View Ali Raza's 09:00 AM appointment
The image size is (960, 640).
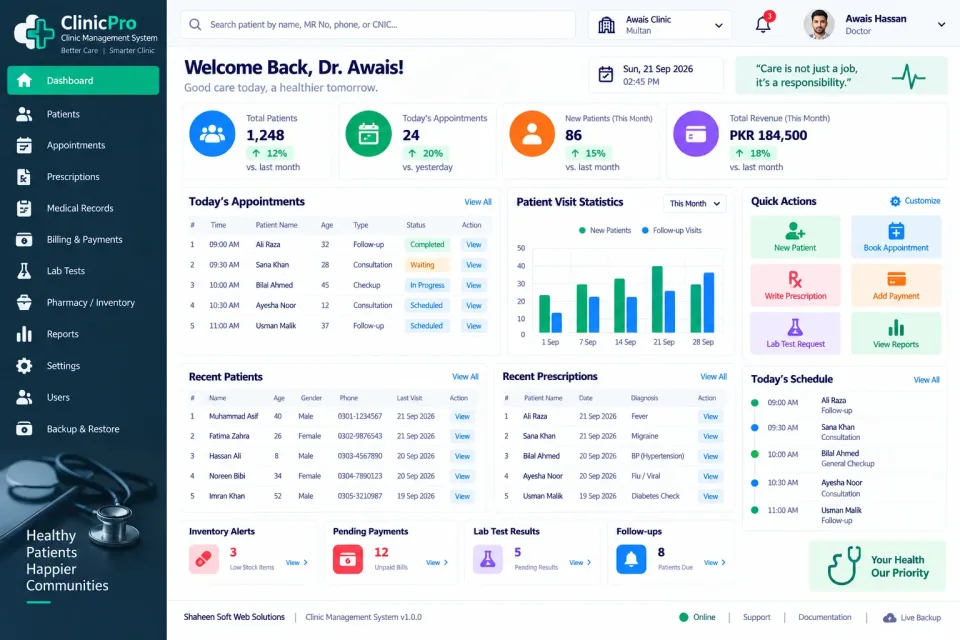click(x=474, y=244)
